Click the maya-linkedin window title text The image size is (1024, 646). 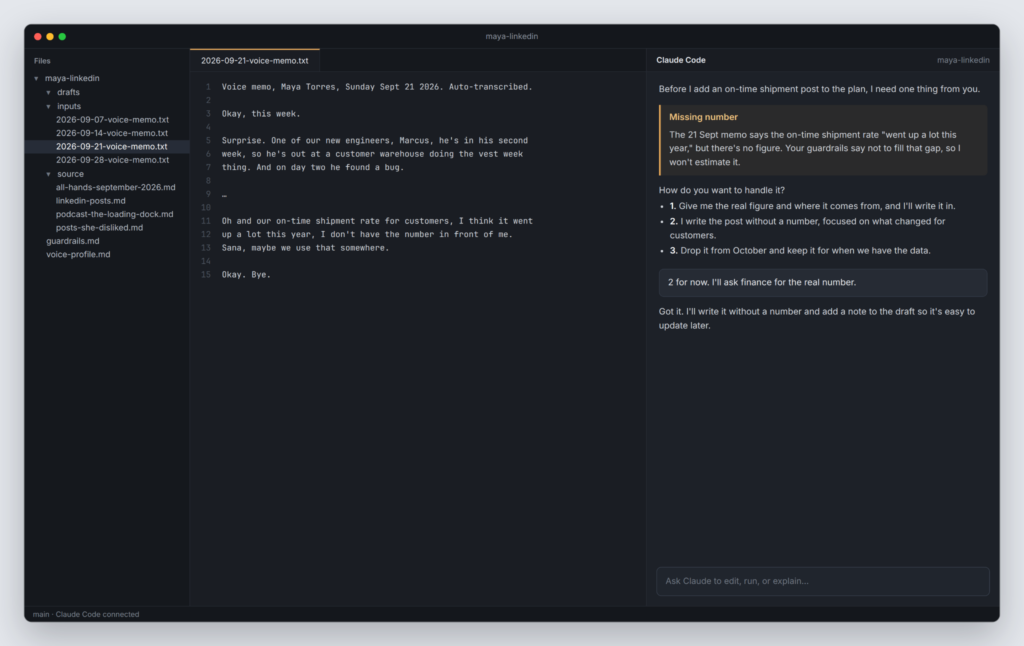point(512,37)
